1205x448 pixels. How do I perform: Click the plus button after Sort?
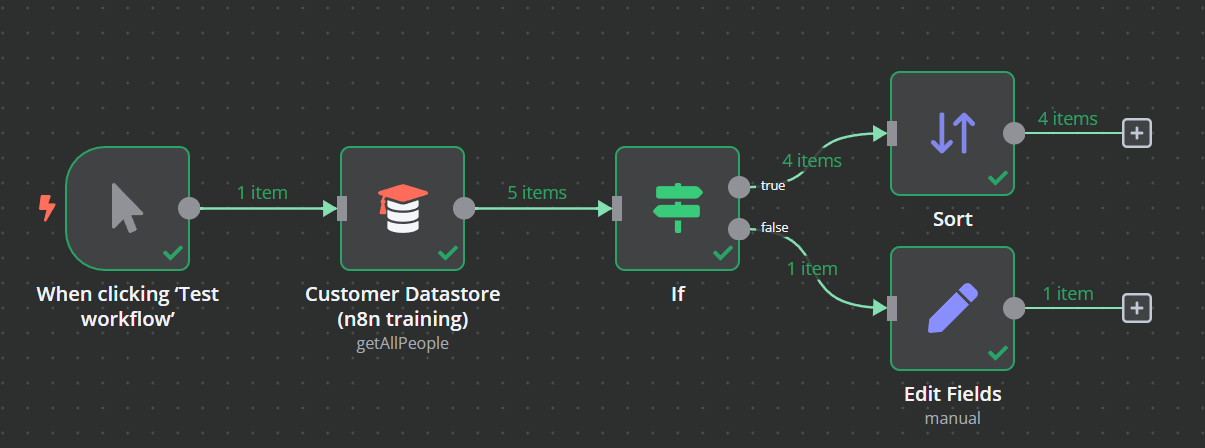click(1135, 133)
